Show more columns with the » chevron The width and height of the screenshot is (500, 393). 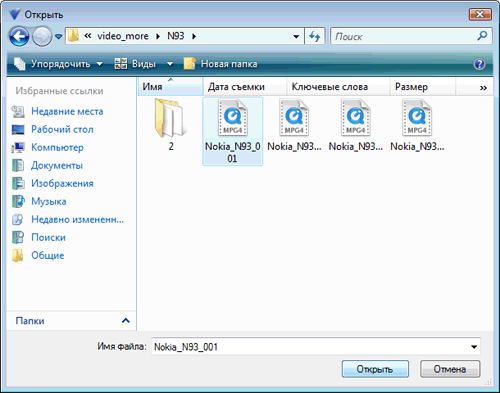483,87
